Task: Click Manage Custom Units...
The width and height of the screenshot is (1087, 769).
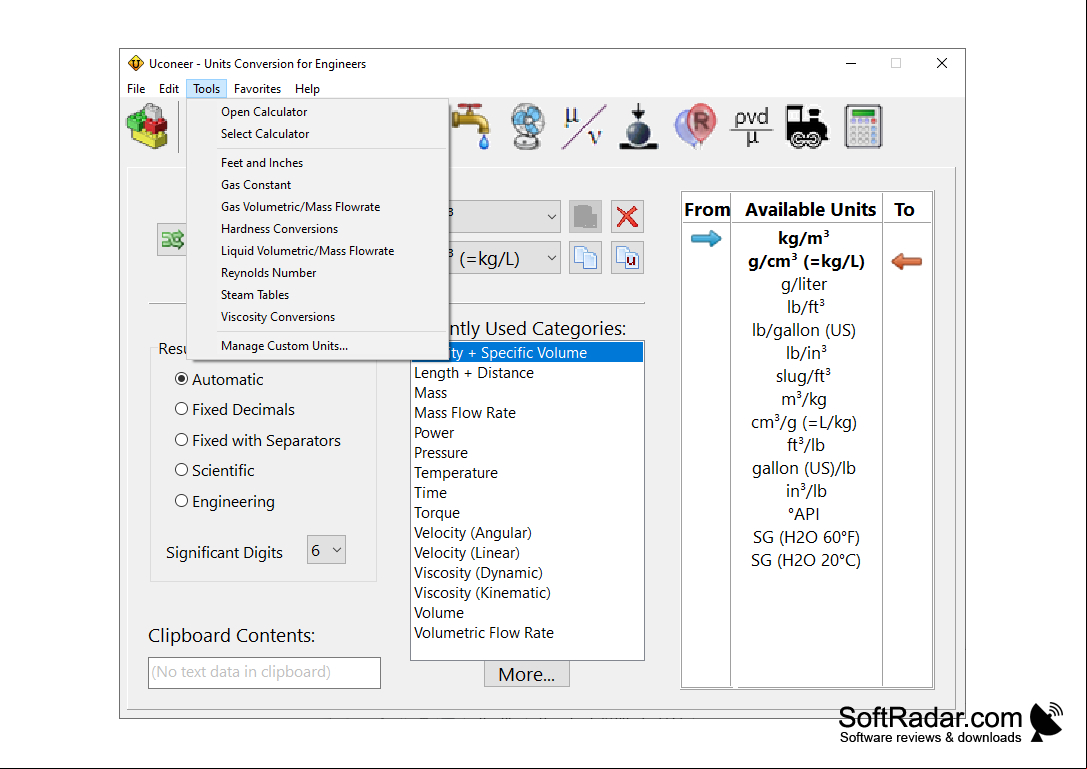Action: tap(318, 346)
